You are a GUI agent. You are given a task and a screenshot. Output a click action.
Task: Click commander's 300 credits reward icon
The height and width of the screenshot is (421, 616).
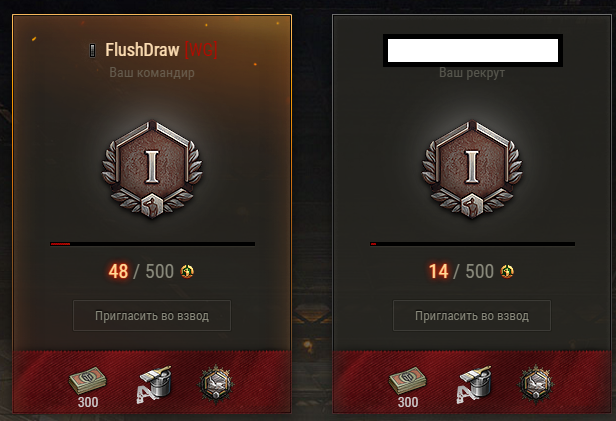click(88, 385)
